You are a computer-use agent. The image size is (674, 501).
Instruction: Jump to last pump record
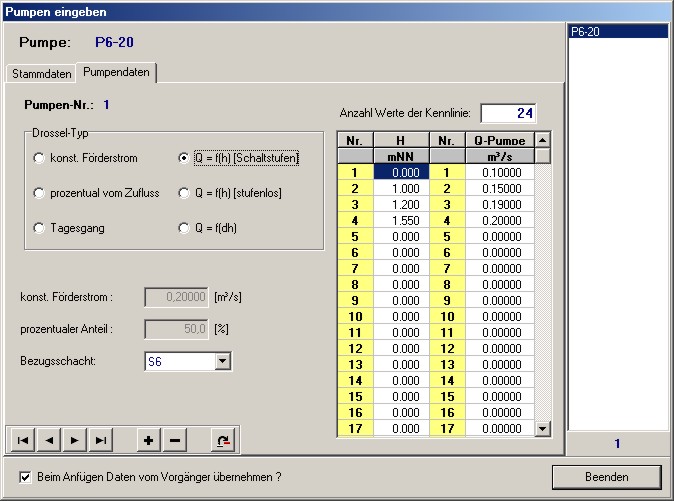tap(101, 440)
